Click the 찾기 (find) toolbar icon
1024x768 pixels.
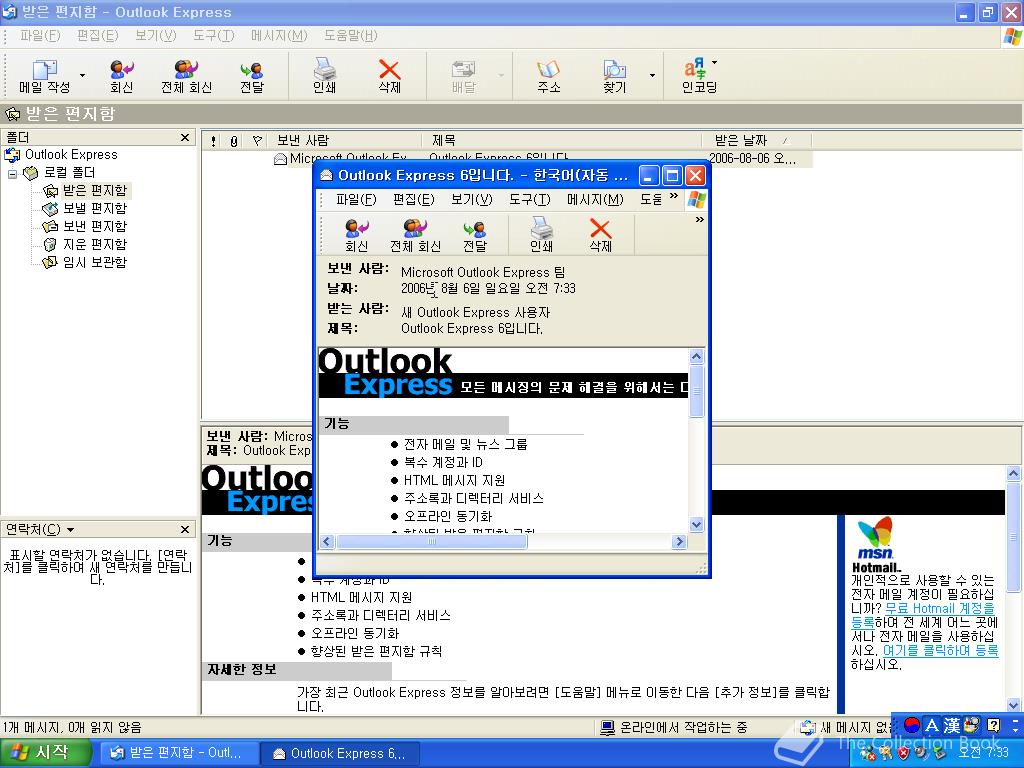pos(614,76)
